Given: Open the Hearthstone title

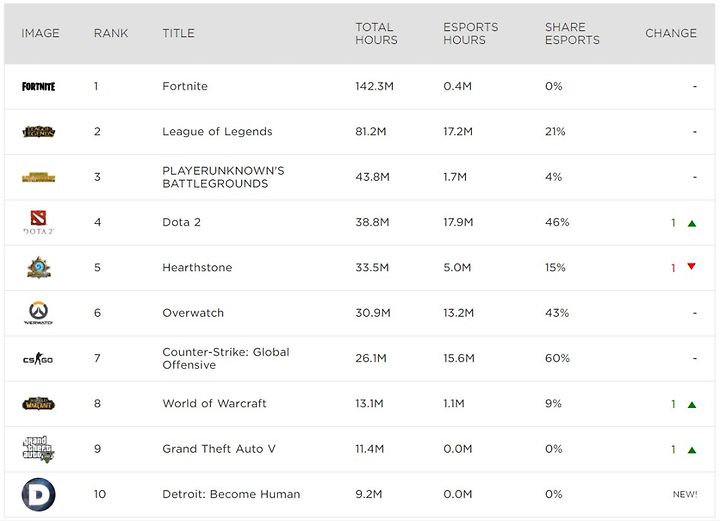Looking at the screenshot, I should pos(197,268).
